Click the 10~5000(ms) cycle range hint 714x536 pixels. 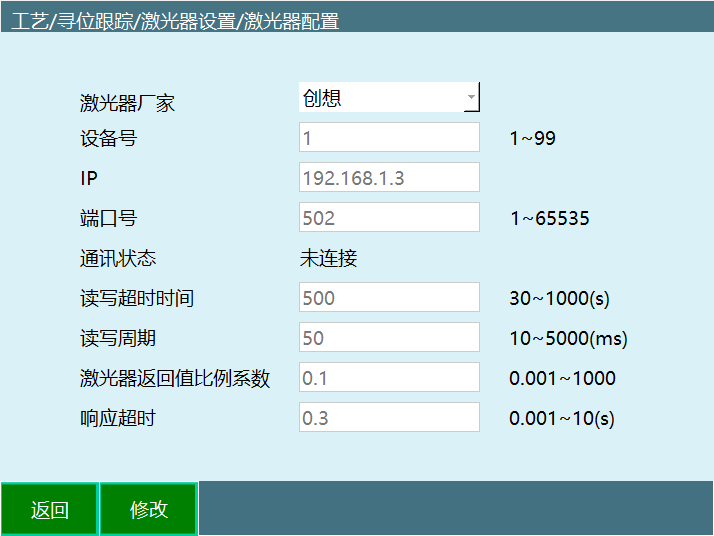coord(568,339)
